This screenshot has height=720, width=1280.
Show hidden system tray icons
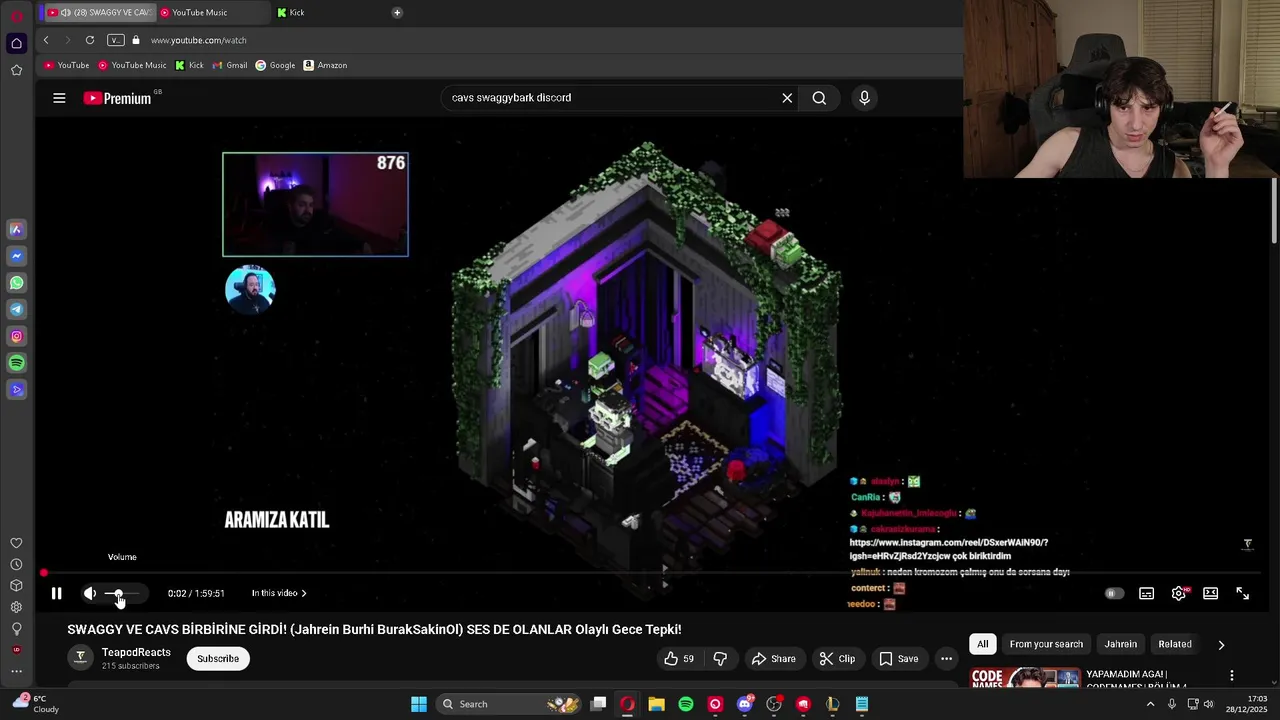[1150, 704]
